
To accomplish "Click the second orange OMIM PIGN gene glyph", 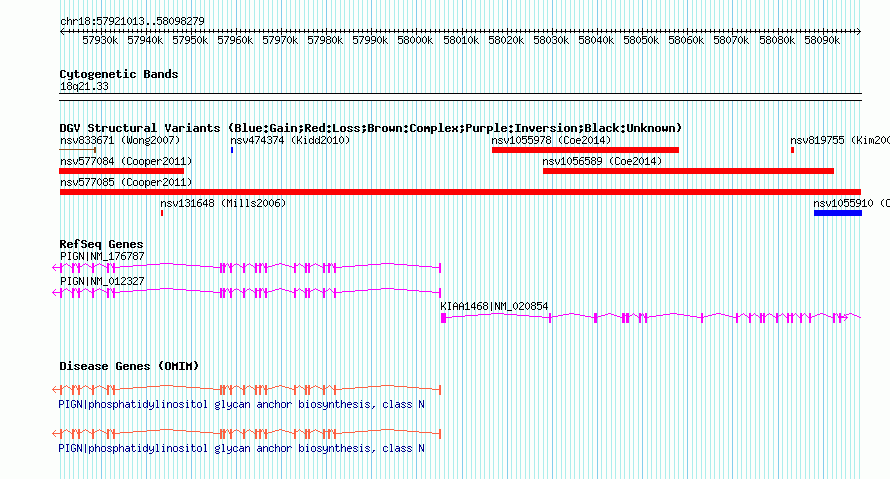I will pos(246,434).
